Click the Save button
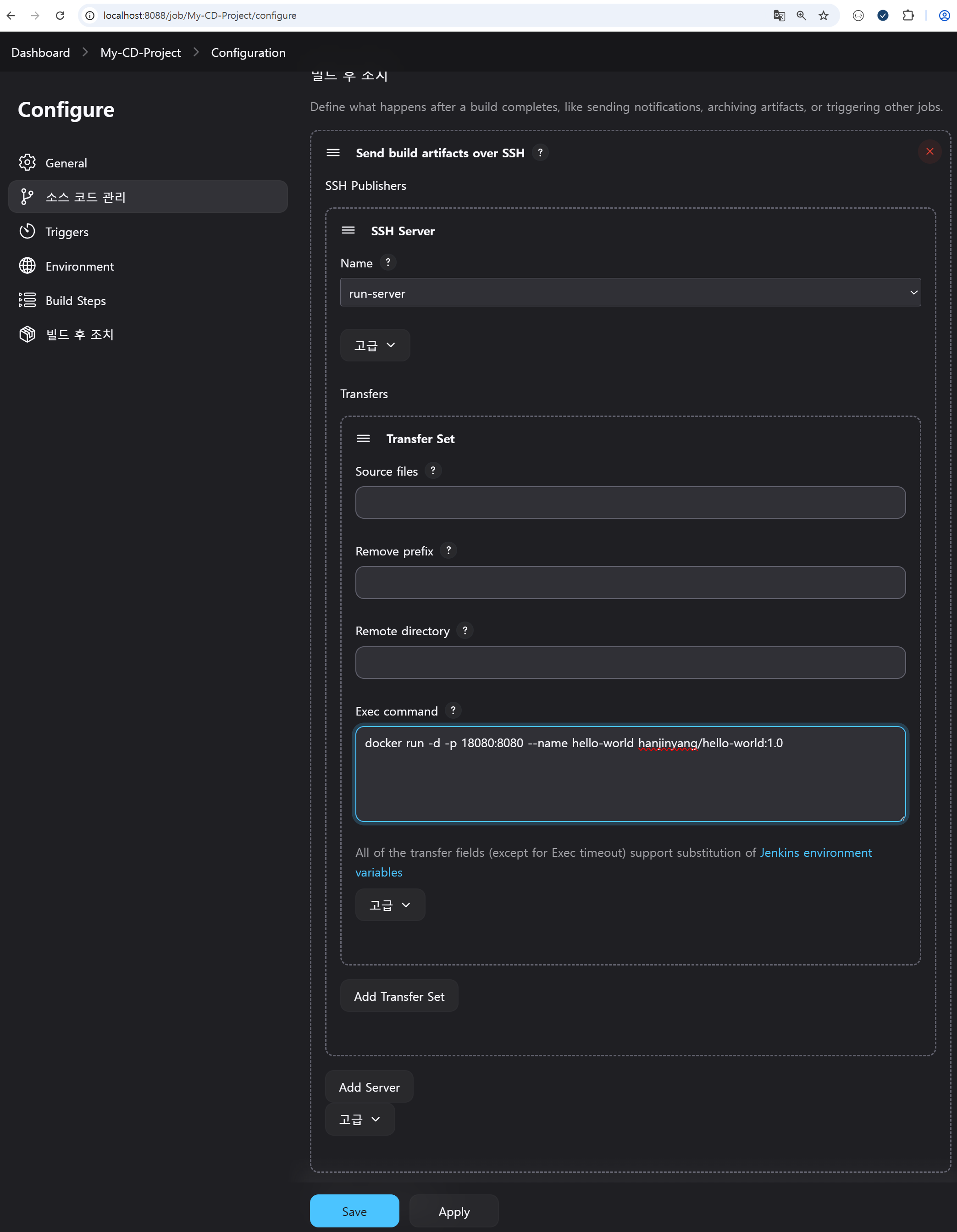957x1232 pixels. (354, 1211)
